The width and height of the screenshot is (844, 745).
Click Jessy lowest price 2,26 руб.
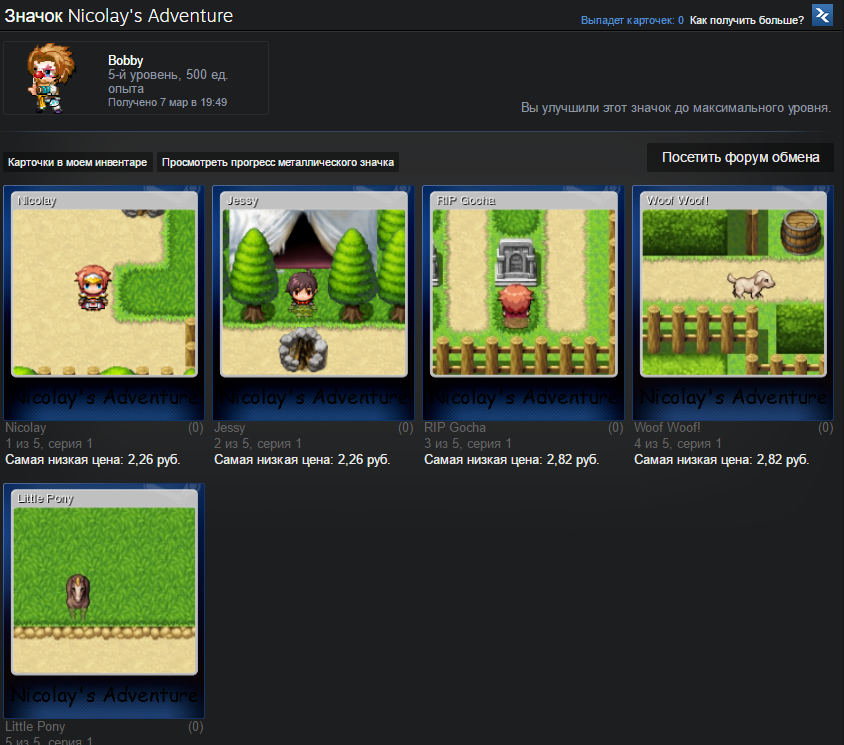click(302, 460)
